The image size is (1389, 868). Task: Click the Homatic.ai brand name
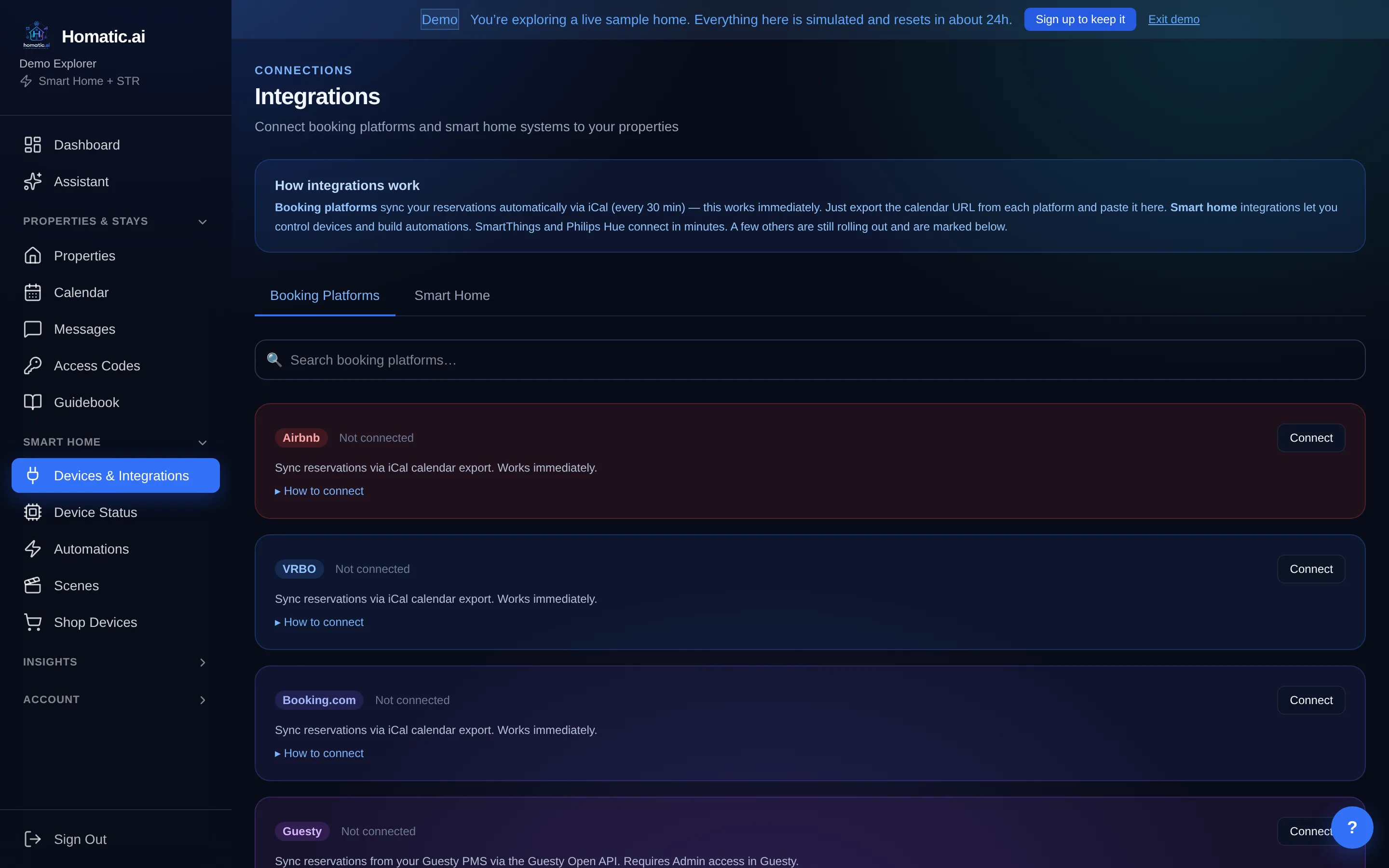pos(103,36)
